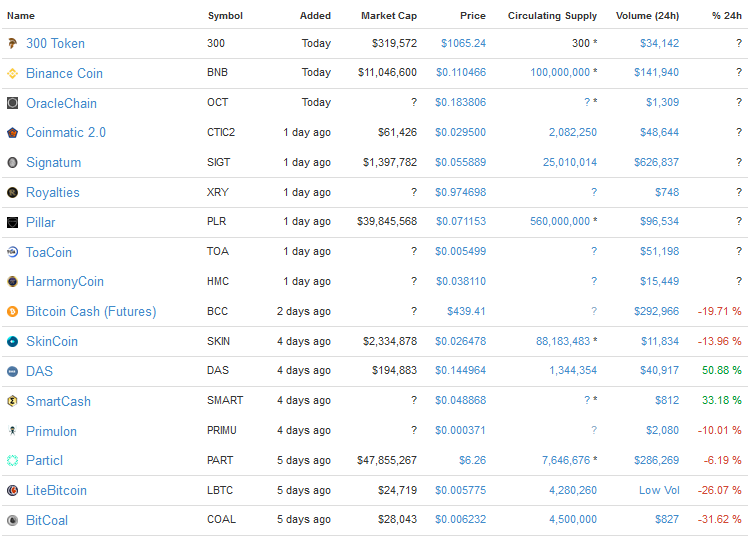Screen dimensions: 752x537
Task: Sort table by Volume (24h) header
Action: pos(647,16)
